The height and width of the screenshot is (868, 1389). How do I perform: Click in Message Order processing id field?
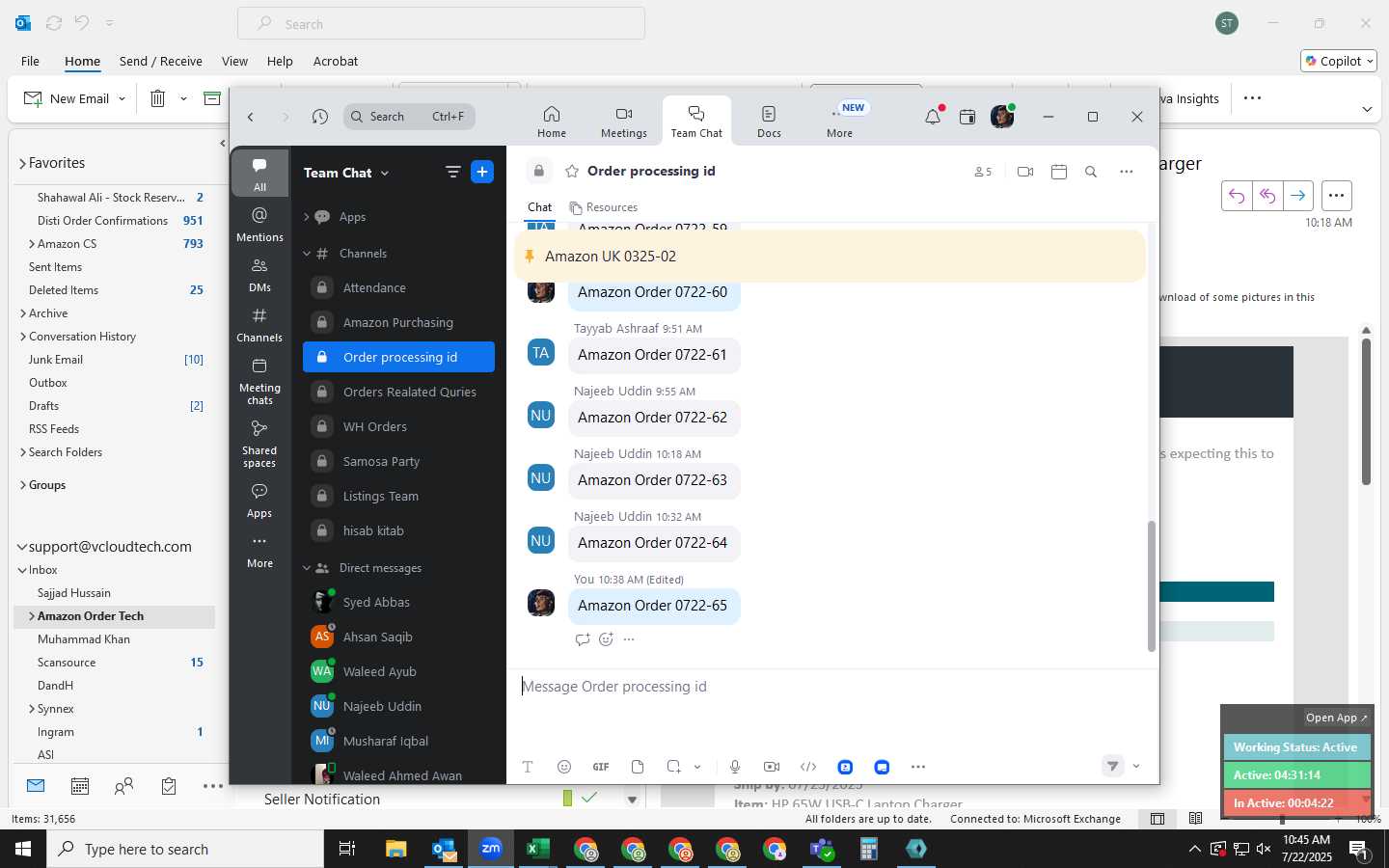click(830, 687)
